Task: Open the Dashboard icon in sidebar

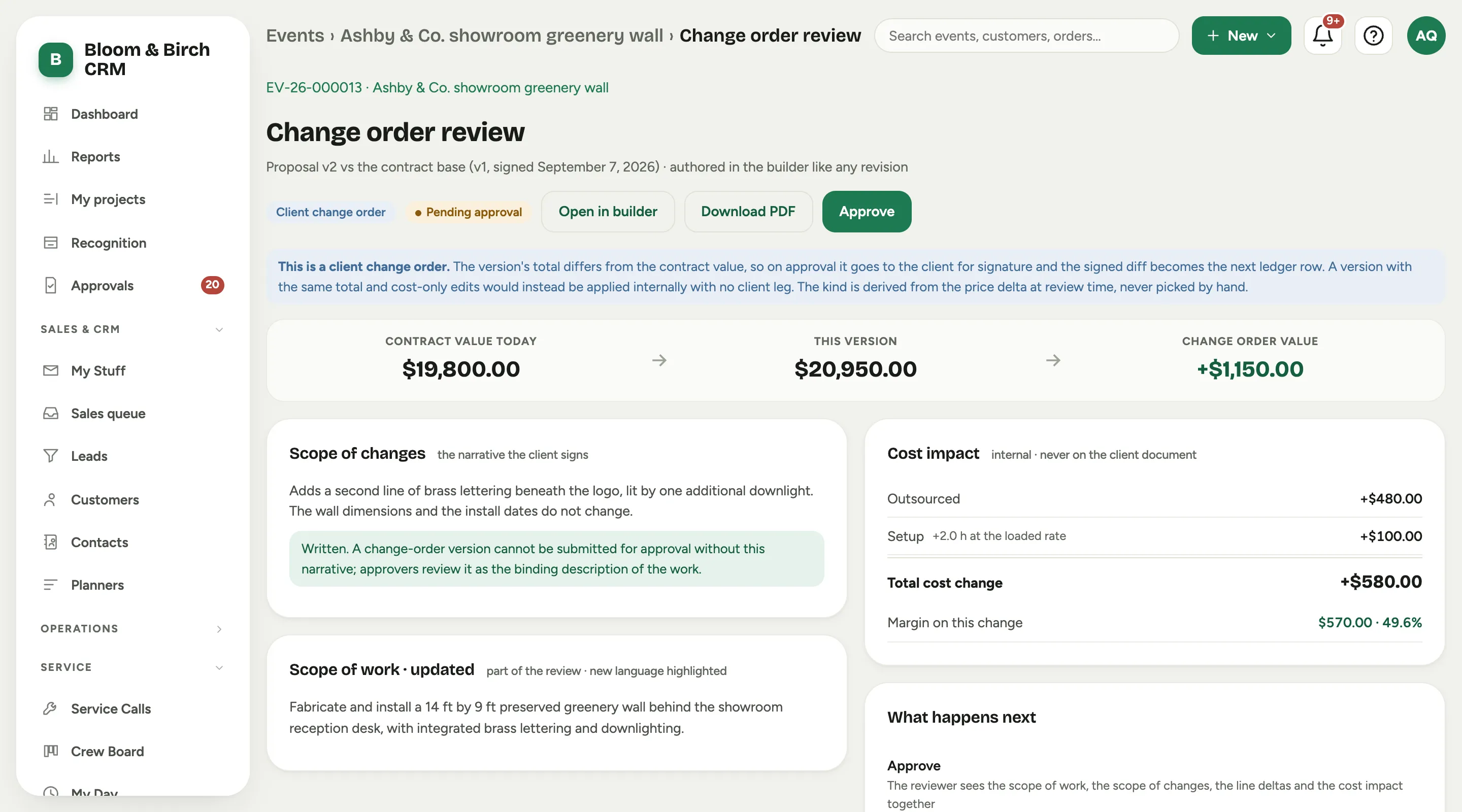Action: [x=51, y=114]
